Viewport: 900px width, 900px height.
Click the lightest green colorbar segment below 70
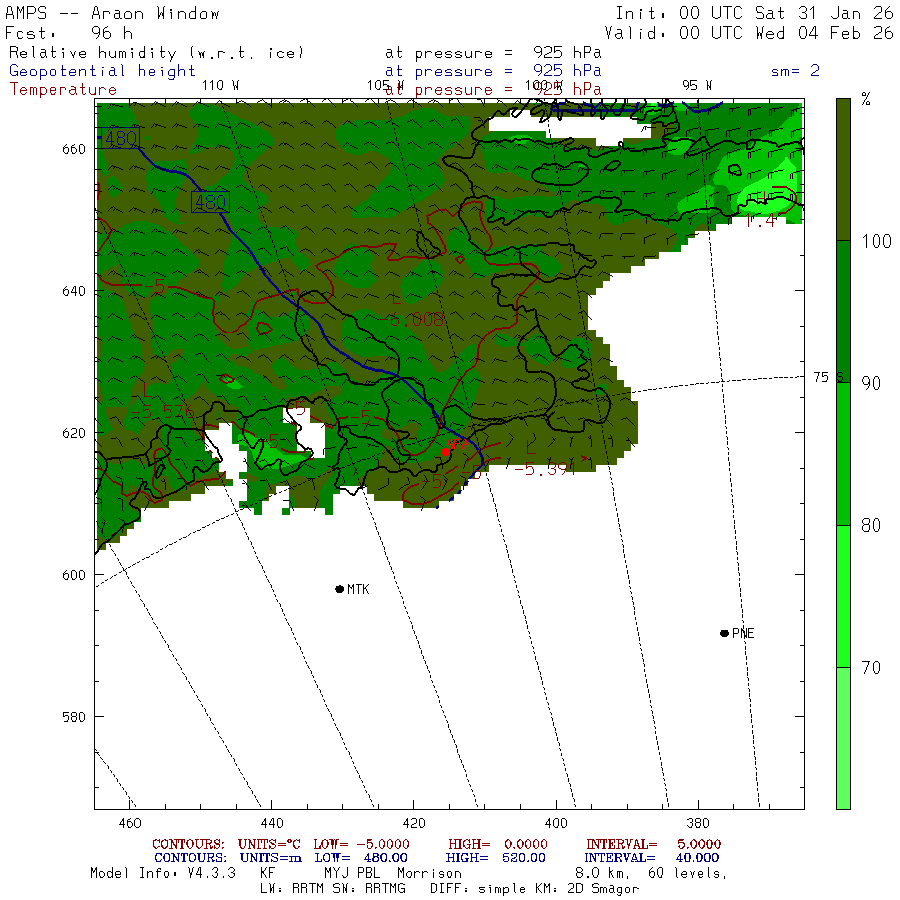(843, 738)
